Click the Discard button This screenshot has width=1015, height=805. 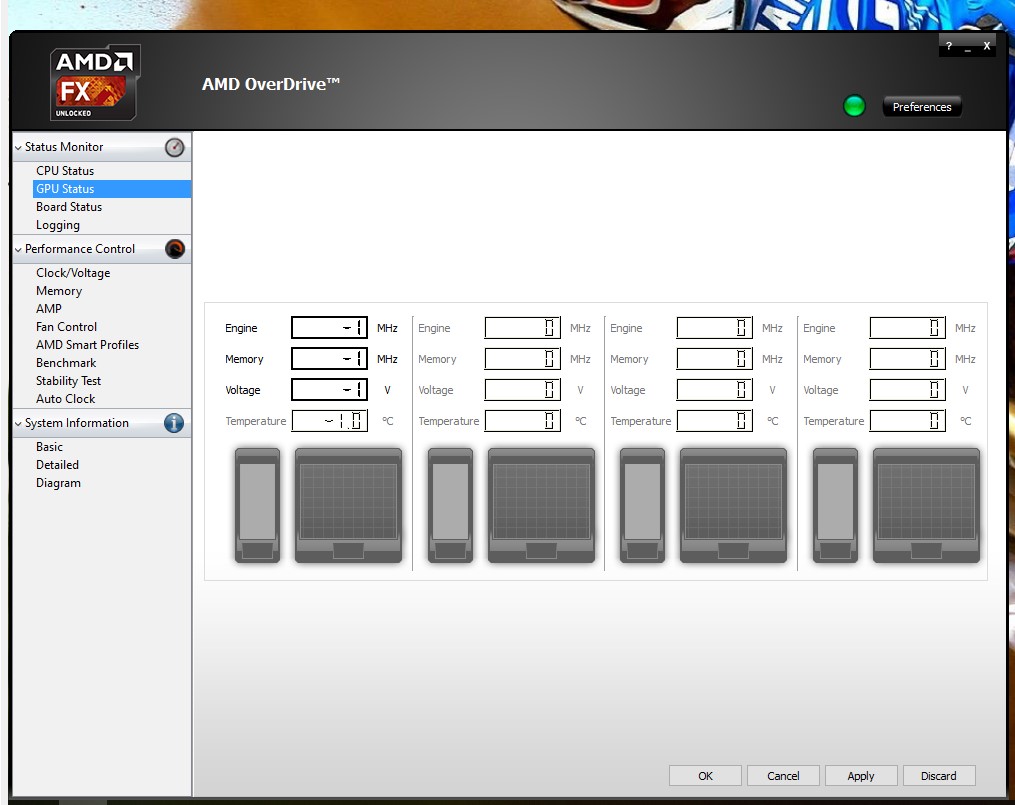[x=938, y=776]
